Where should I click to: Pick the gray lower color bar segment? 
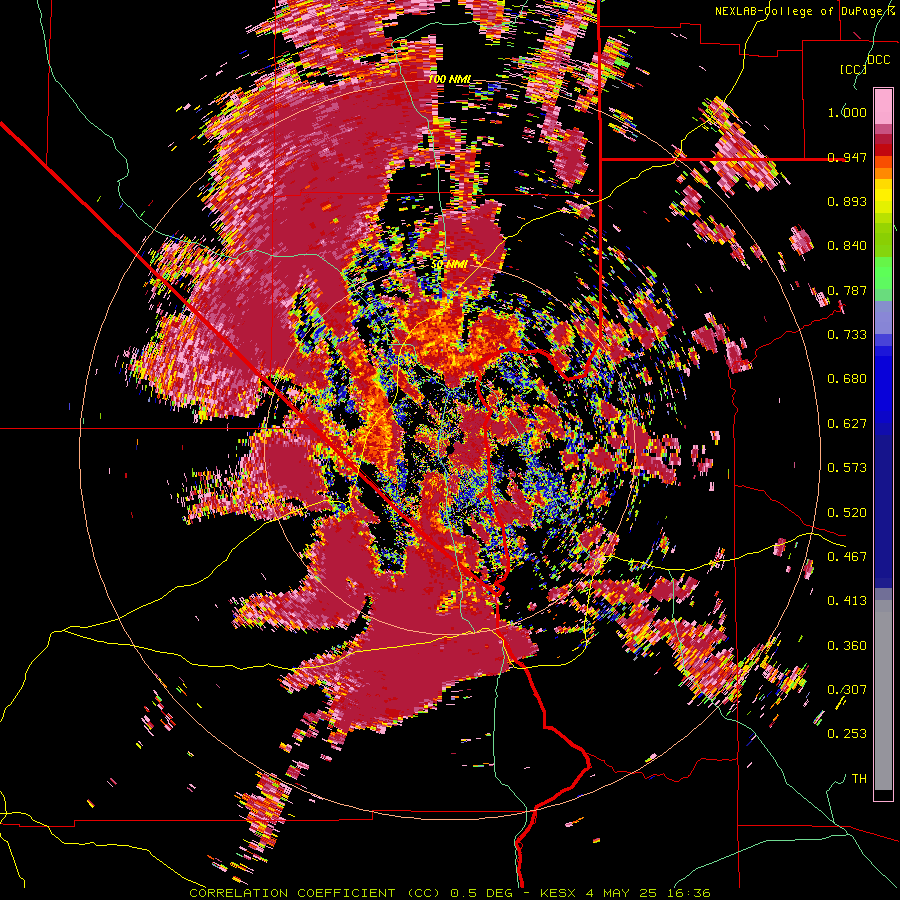883,695
